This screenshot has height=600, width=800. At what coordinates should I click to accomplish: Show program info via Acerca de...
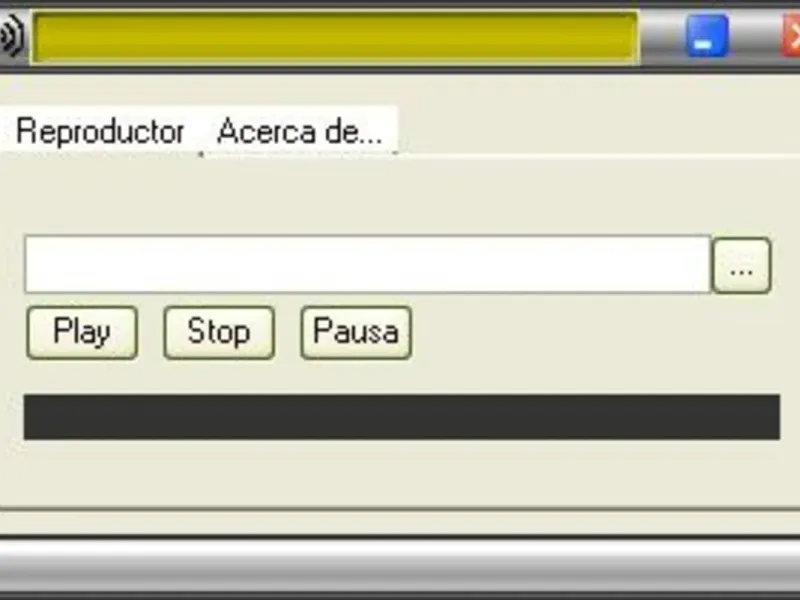300,131
